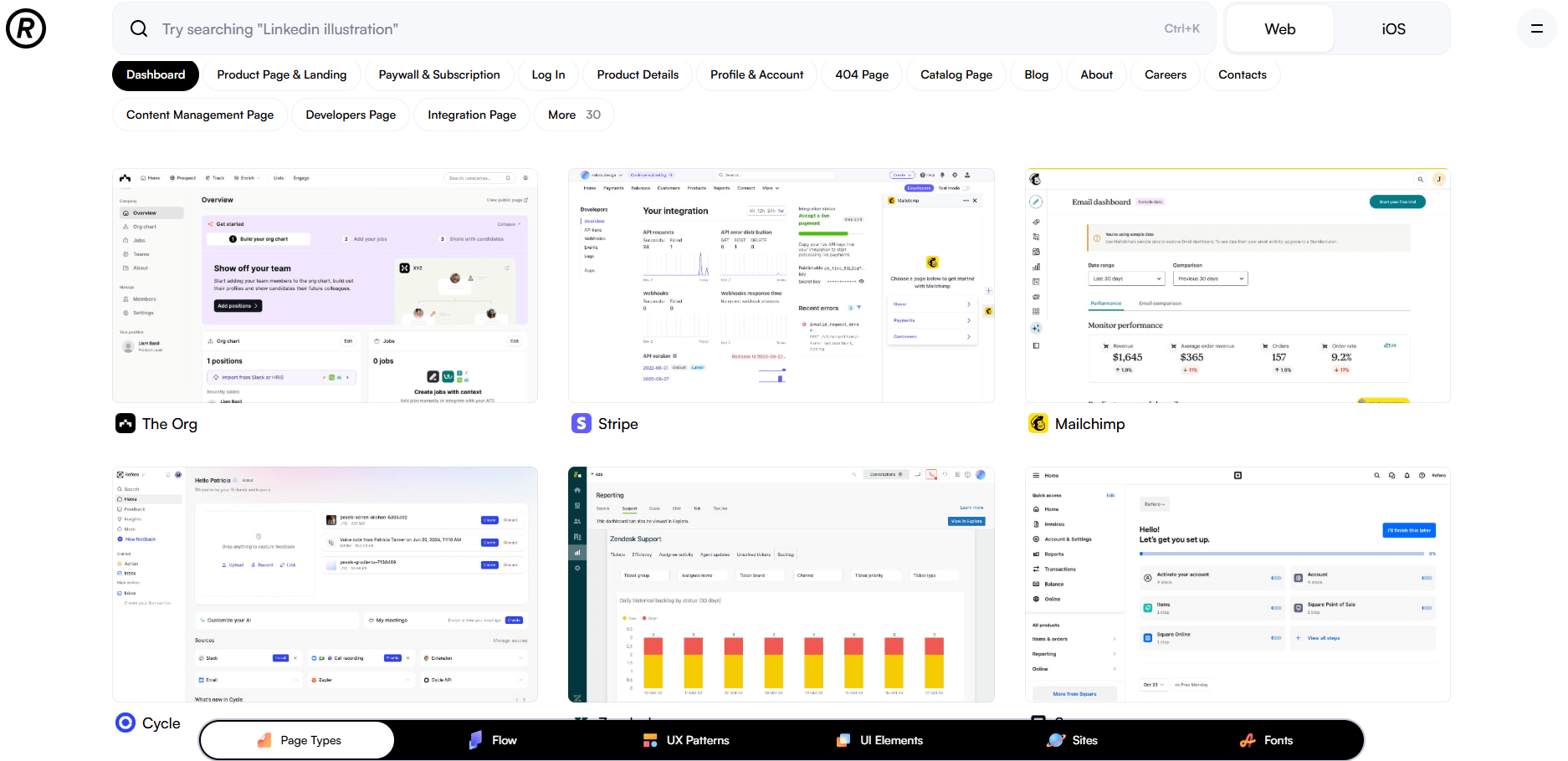Click the search input field
Image resolution: width=1568 pixels, height=761 pixels.
point(665,28)
